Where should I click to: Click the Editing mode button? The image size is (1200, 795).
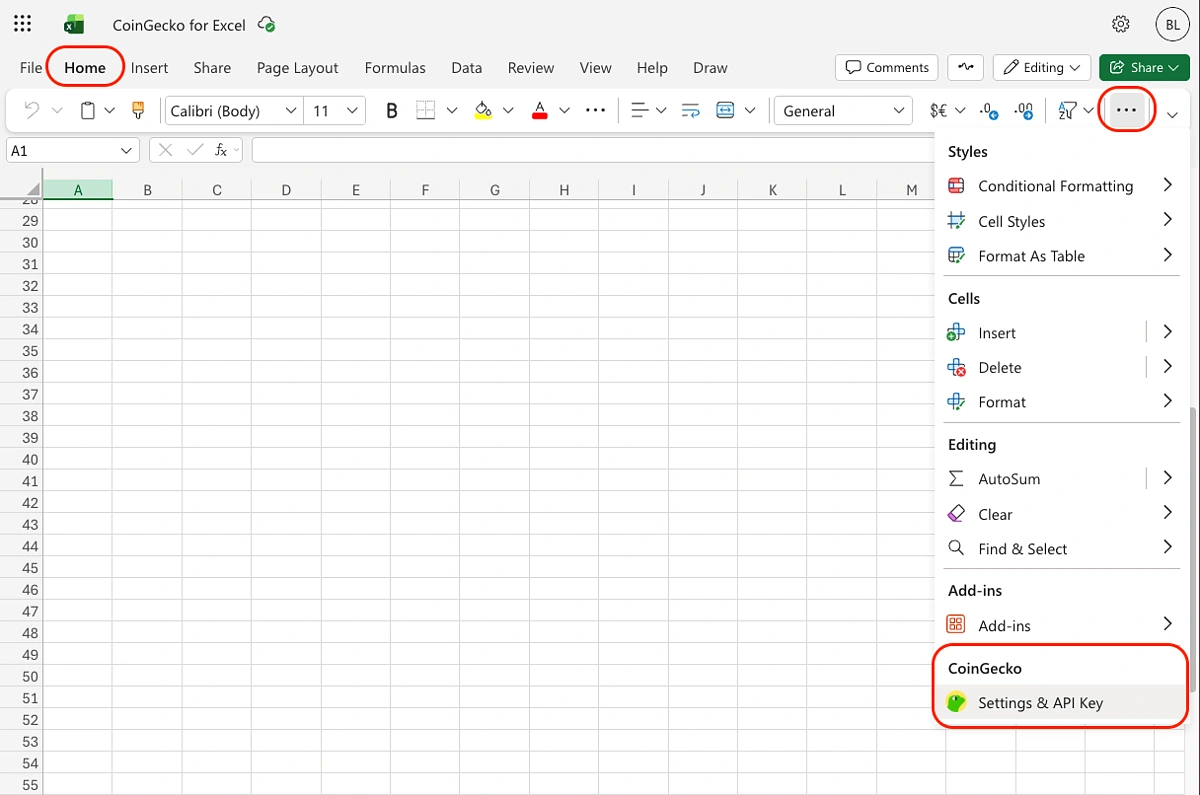click(1041, 67)
